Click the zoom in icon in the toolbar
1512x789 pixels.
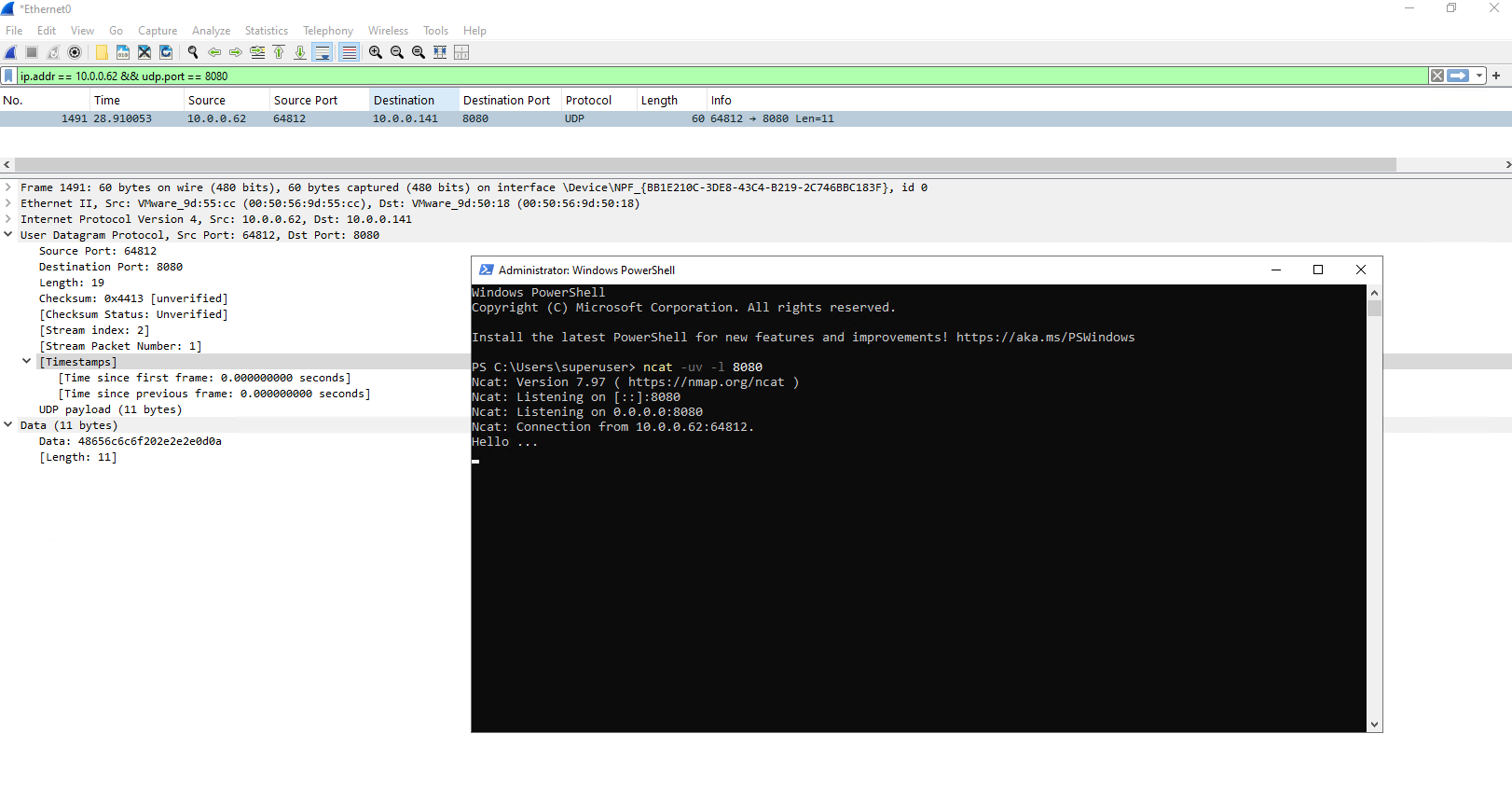376,52
